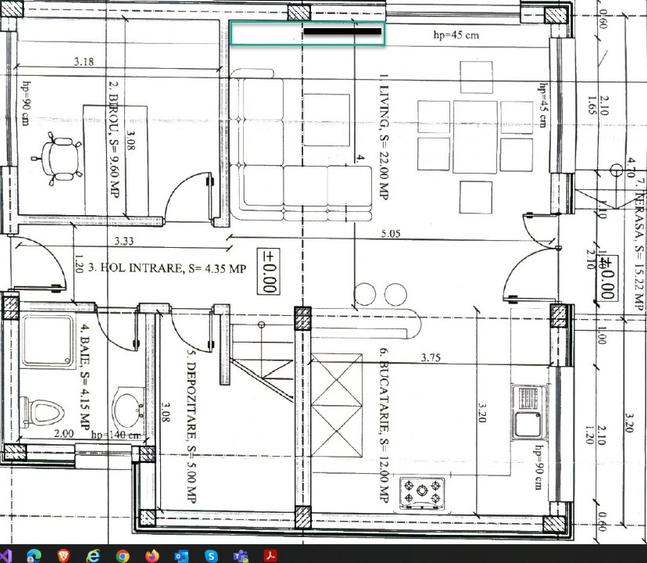The image size is (647, 563).
Task: Click the four-burner stove symbol in the kitchen
Action: (x=422, y=494)
